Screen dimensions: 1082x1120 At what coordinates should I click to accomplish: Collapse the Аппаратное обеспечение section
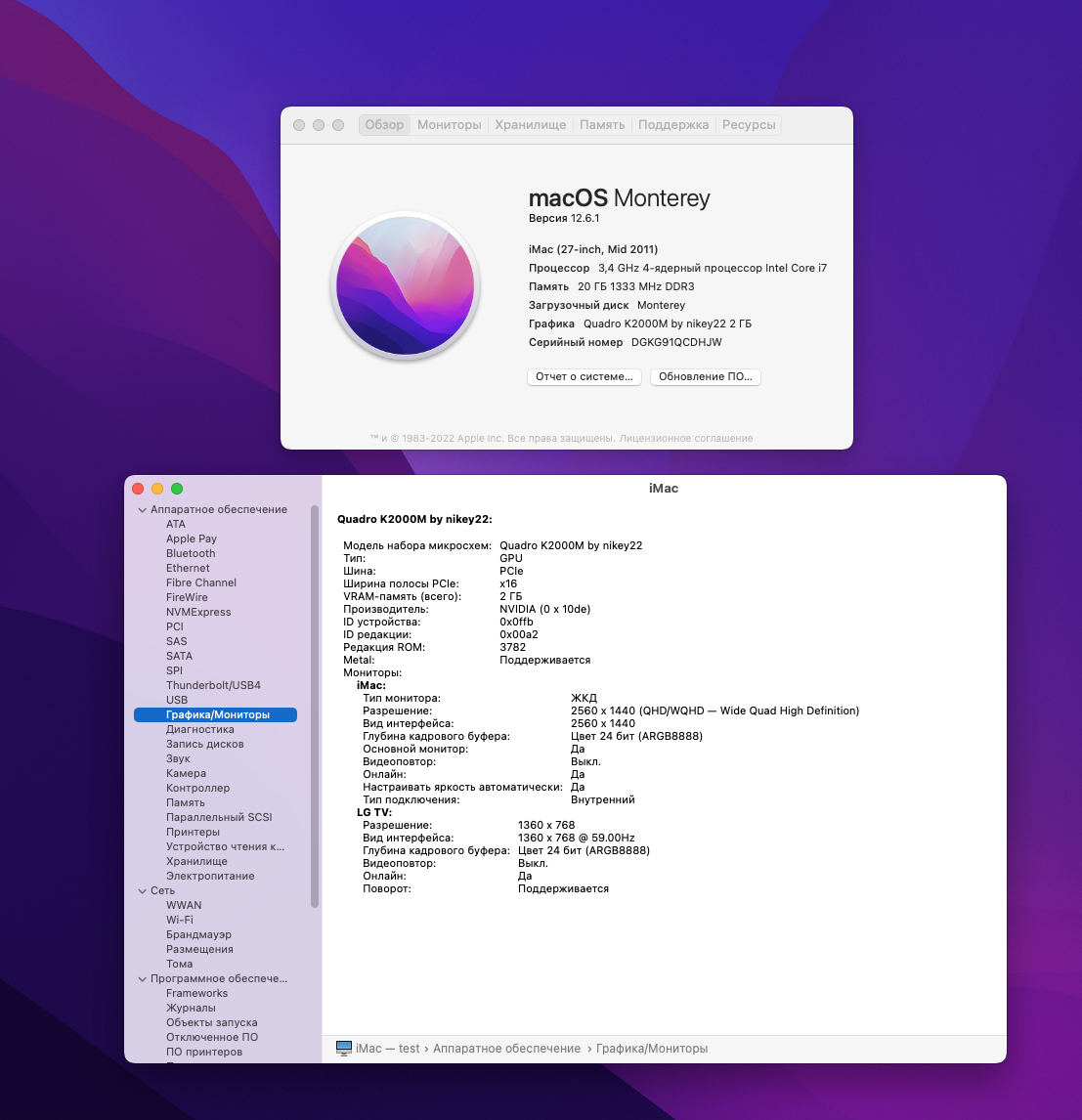coord(142,510)
